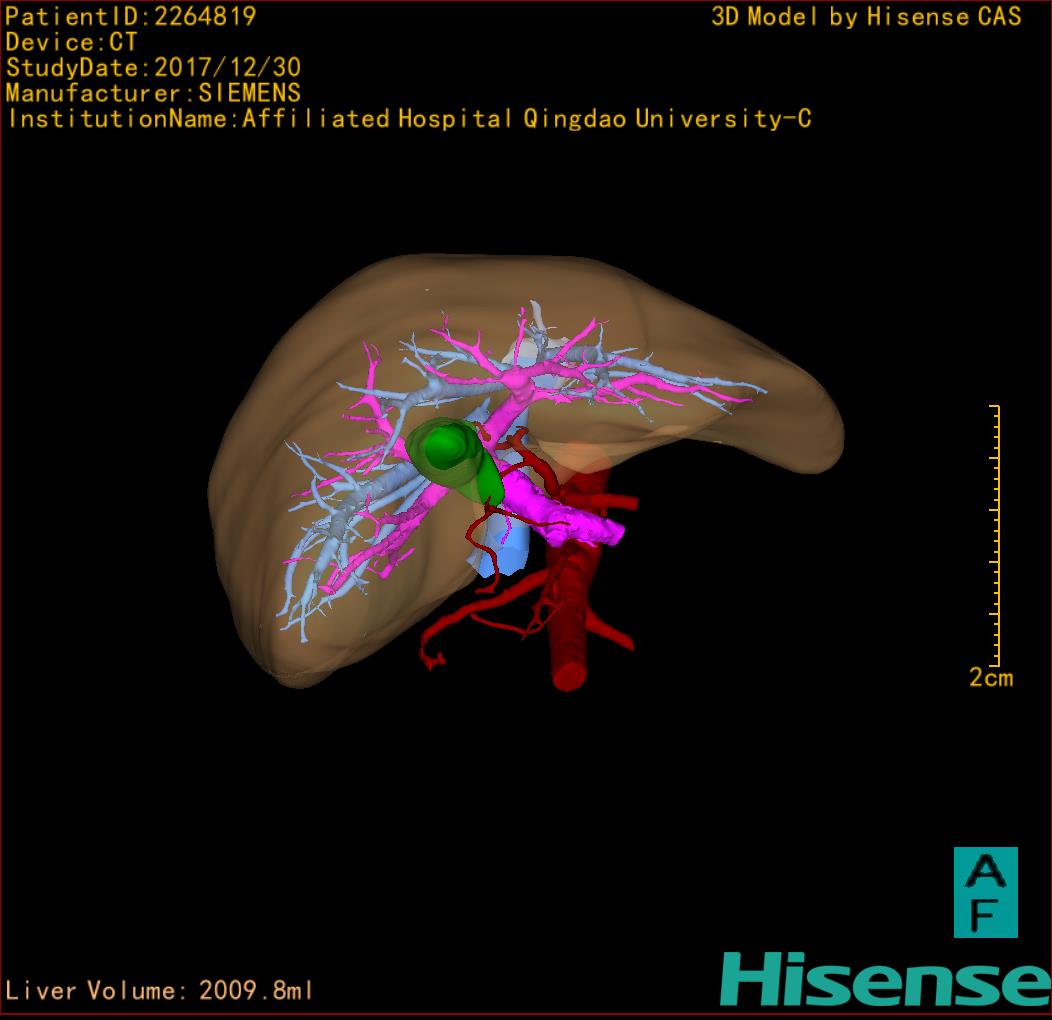Click the Device:CT label
Screen dimensions: 1052x1020
[x=71, y=42]
